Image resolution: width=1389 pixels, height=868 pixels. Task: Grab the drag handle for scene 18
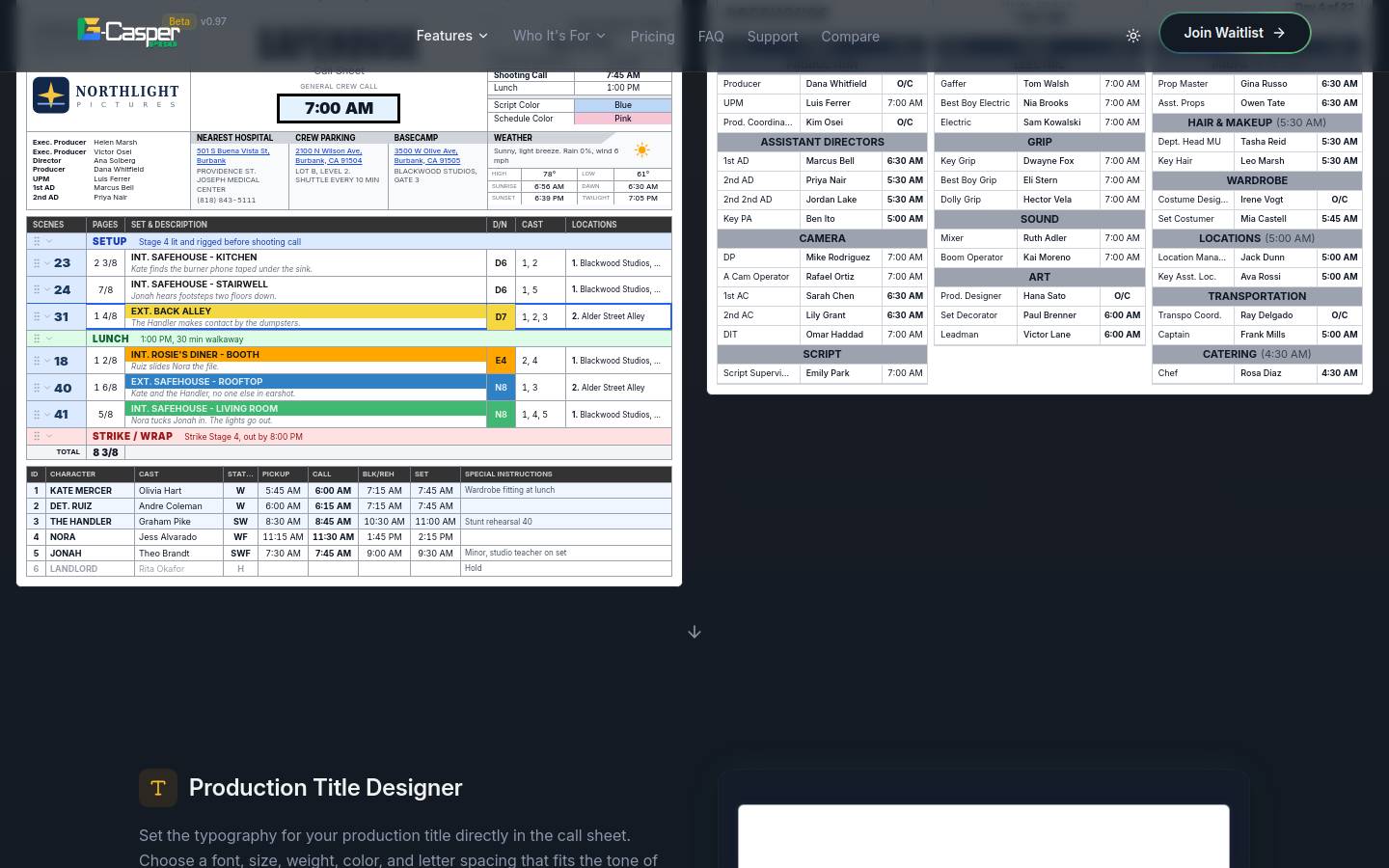click(x=37, y=362)
